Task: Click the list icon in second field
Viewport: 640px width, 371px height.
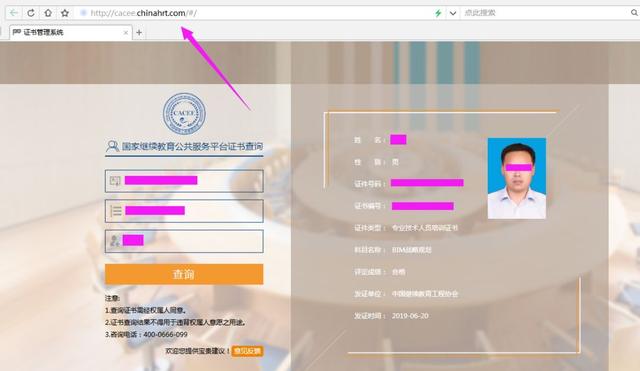Action: [116, 211]
